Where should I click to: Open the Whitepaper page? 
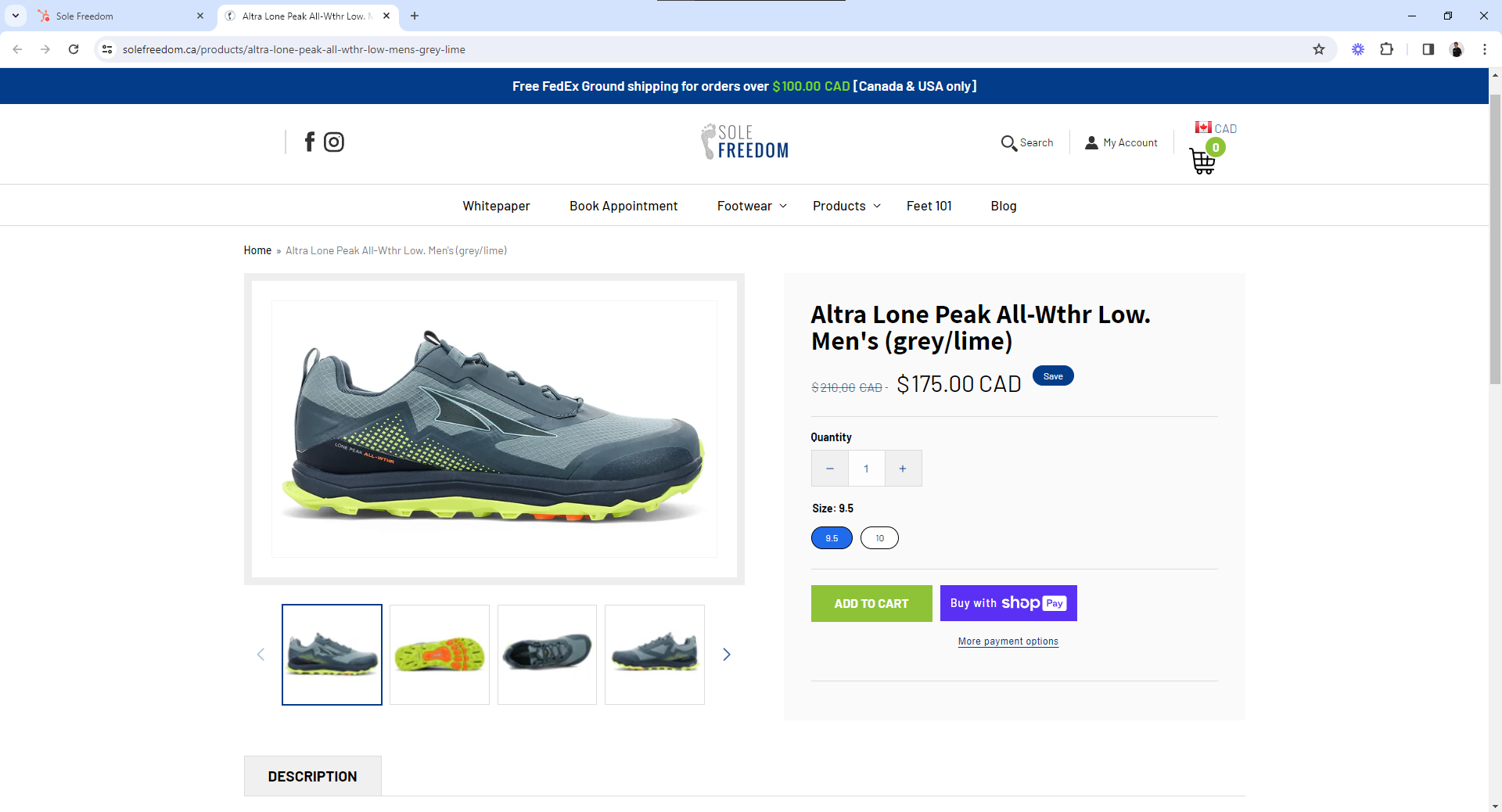pos(496,206)
